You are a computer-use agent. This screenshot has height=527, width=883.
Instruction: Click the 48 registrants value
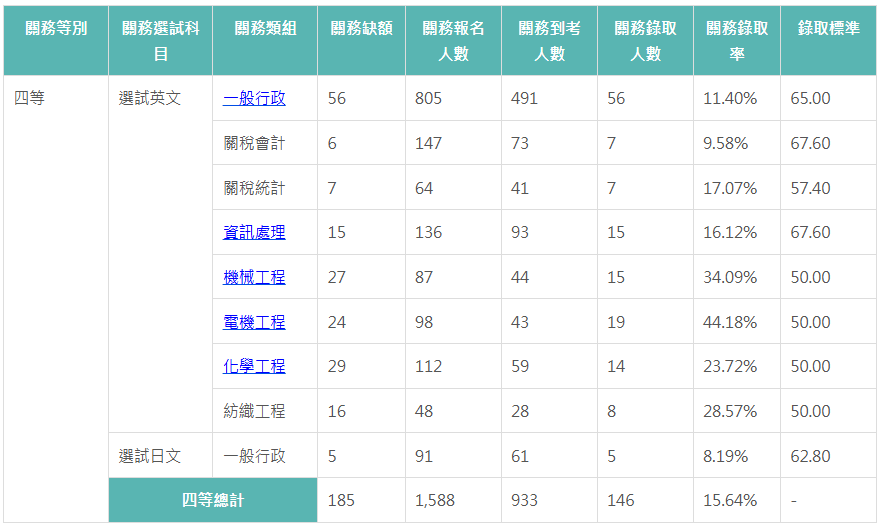(424, 411)
